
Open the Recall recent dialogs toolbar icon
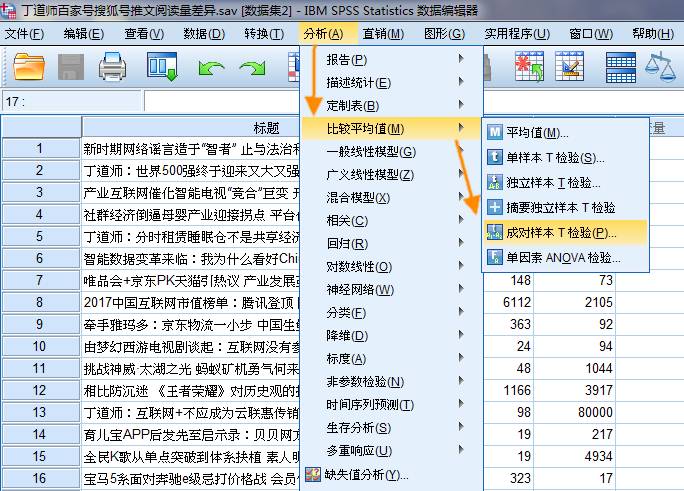(x=162, y=66)
